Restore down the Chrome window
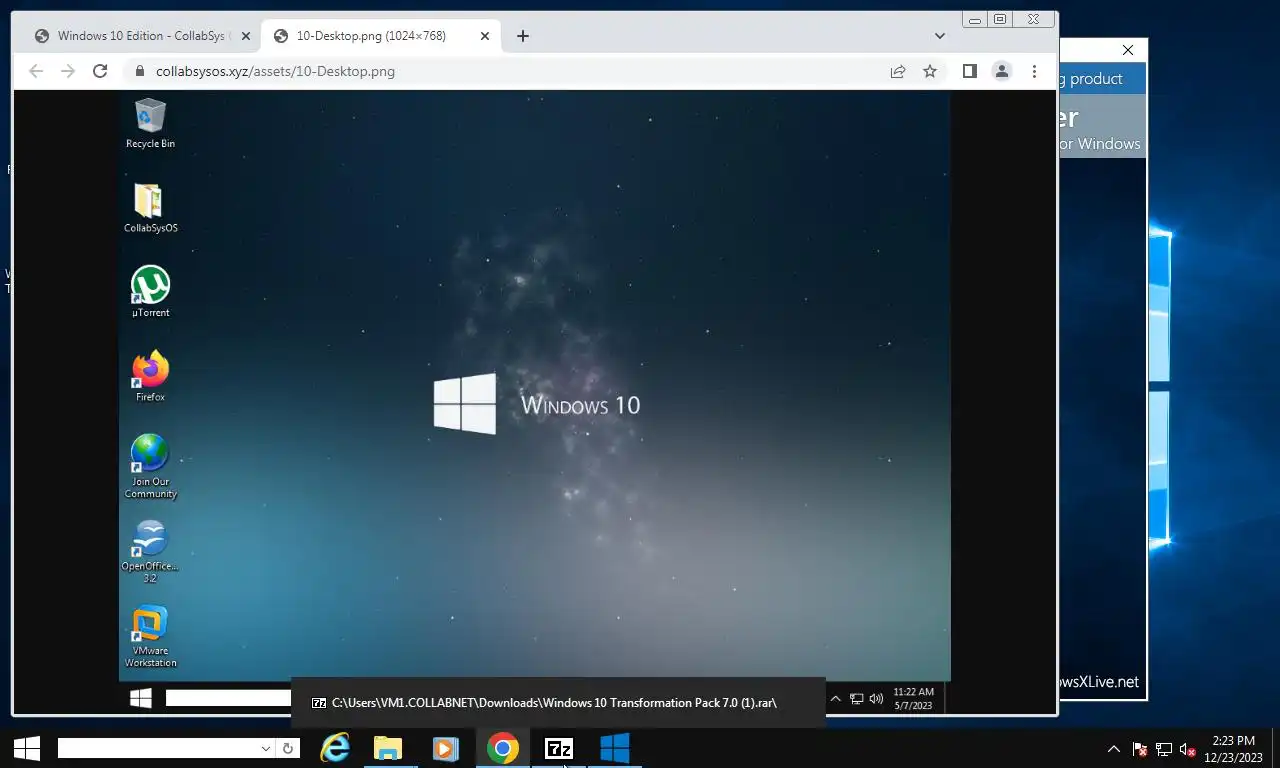Image resolution: width=1280 pixels, height=768 pixels. pos(1000,19)
